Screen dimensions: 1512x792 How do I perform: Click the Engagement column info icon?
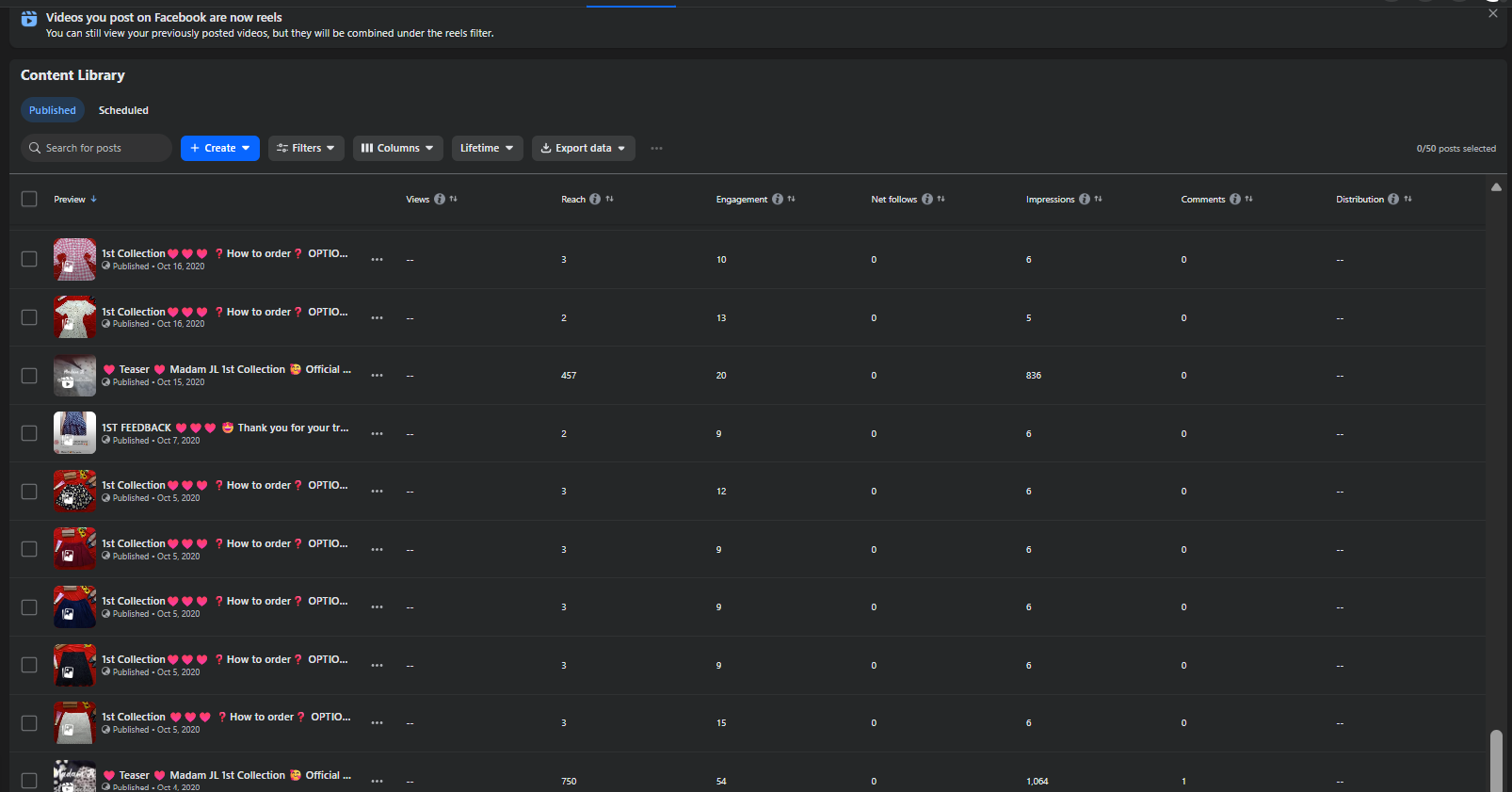coord(778,200)
